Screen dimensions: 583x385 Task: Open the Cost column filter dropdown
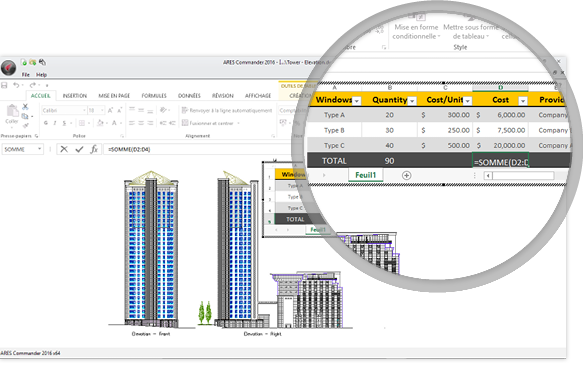[x=523, y=100]
